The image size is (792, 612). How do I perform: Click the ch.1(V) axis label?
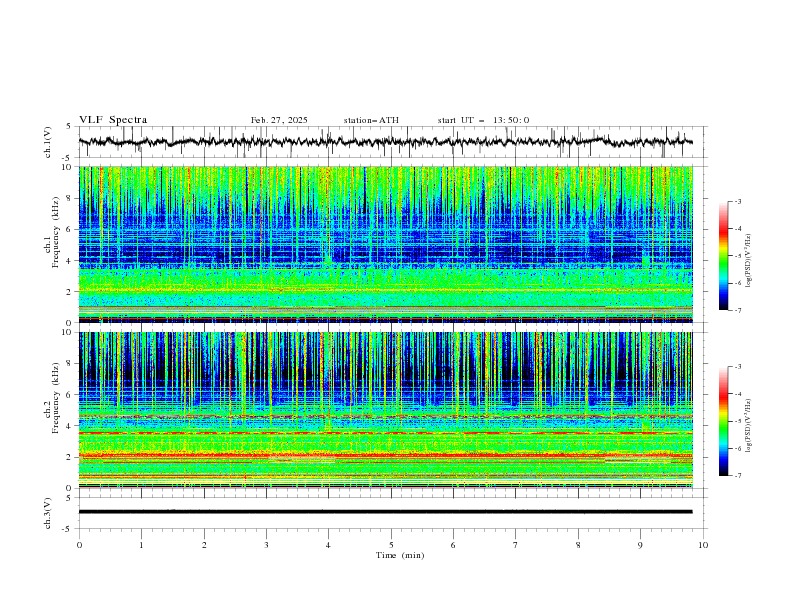tap(48, 142)
